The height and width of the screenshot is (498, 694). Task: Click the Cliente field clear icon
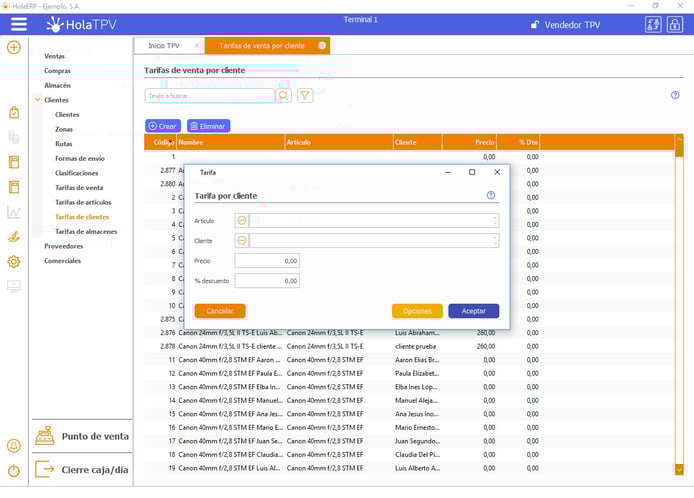[242, 240]
